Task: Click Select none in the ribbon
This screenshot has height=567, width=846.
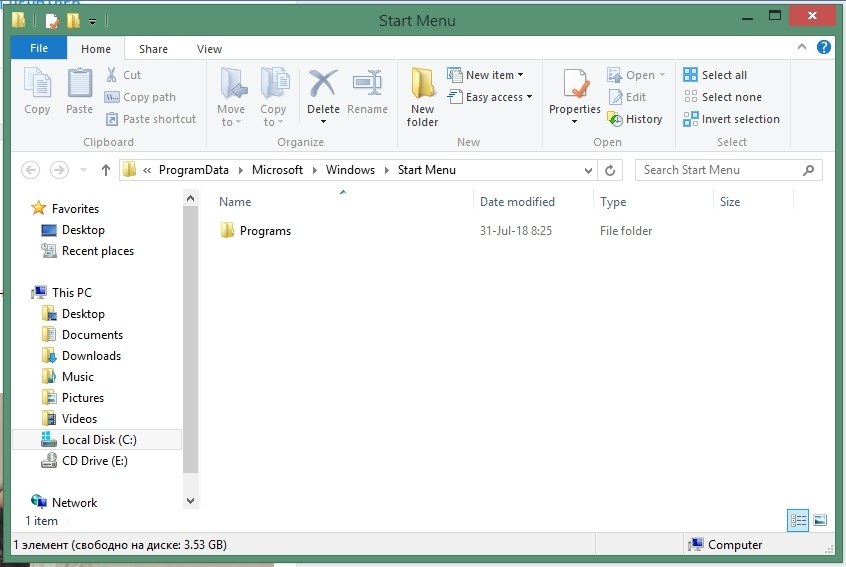Action: (x=723, y=97)
